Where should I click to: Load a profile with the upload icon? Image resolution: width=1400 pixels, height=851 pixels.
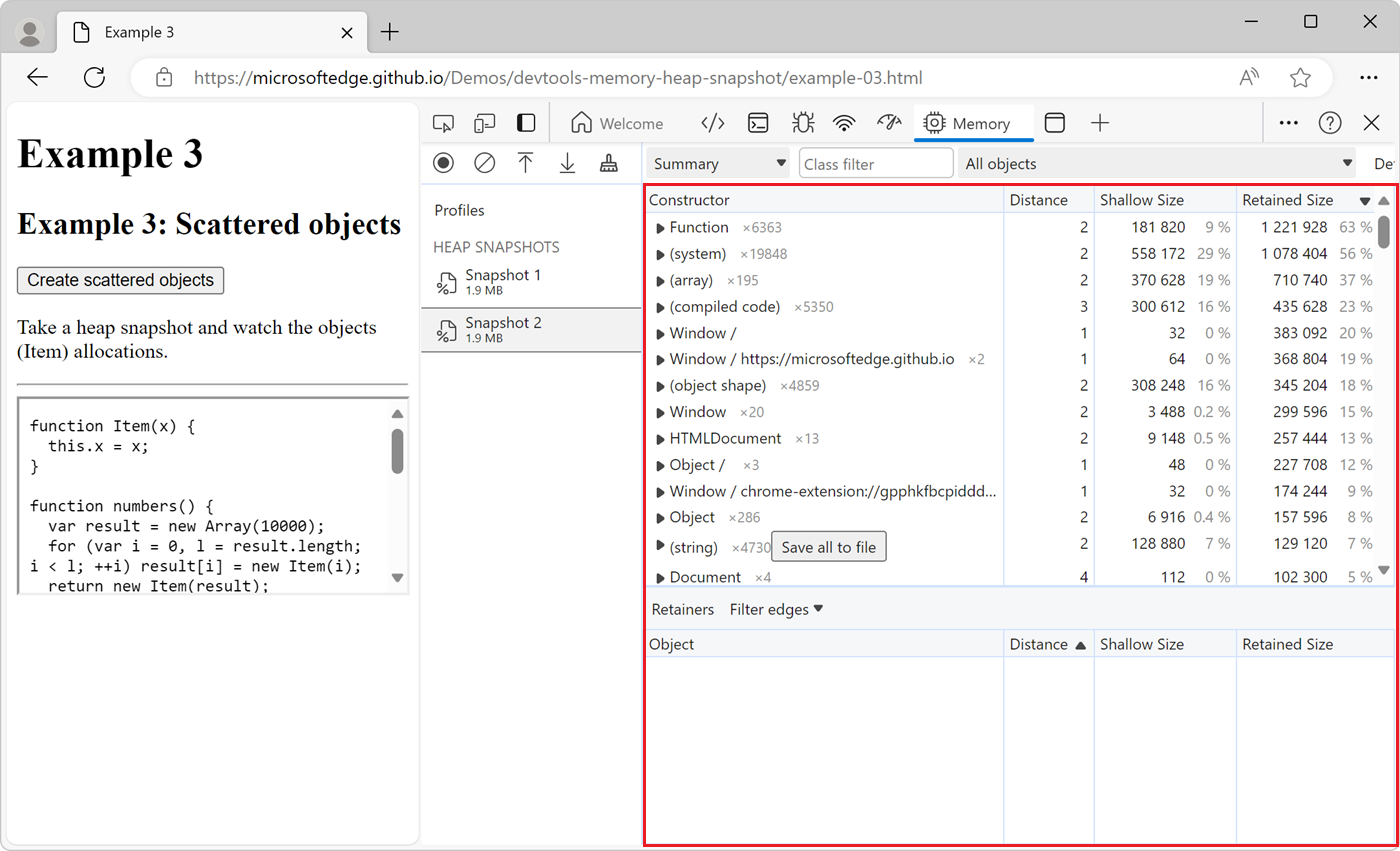coord(527,162)
